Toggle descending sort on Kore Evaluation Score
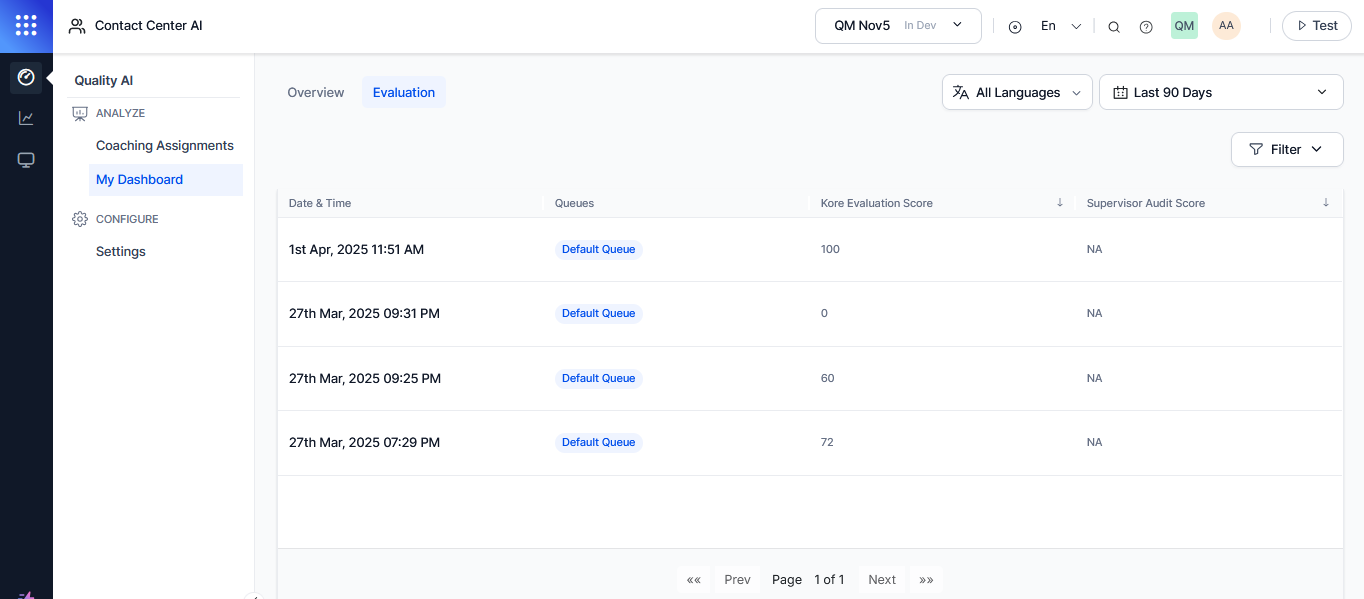Viewport: 1364px width, 599px height. pyautogui.click(x=1060, y=202)
